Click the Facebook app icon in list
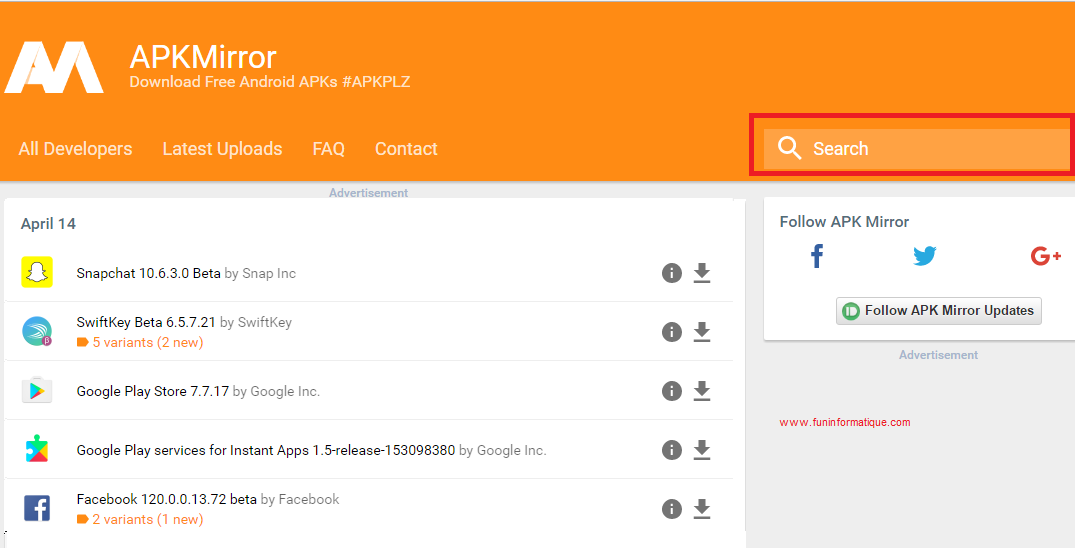Screen dimensions: 1075x548 37,508
